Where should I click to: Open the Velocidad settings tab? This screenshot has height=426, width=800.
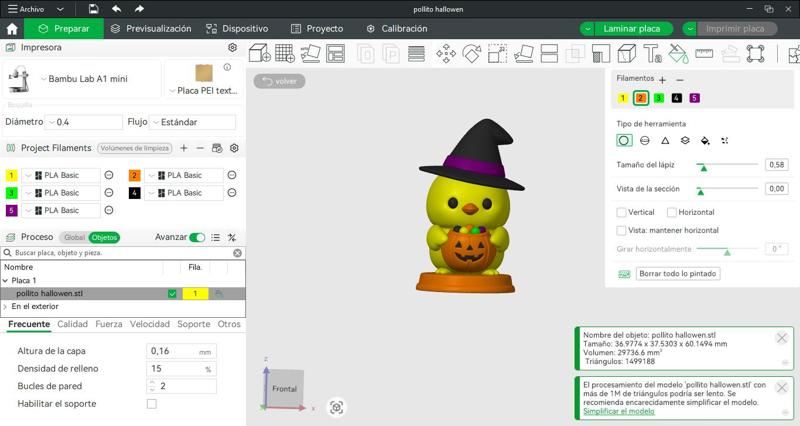tap(149, 324)
